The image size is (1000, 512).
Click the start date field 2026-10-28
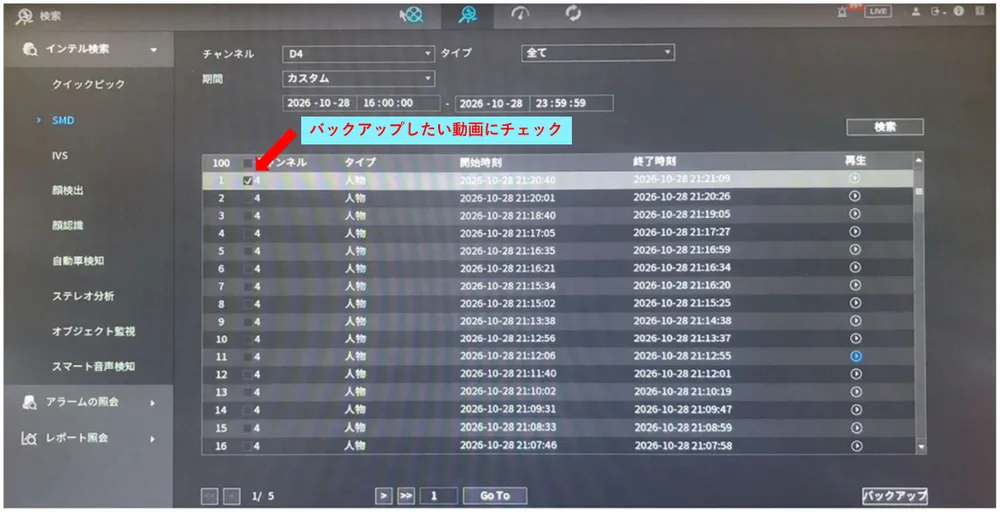pos(318,103)
